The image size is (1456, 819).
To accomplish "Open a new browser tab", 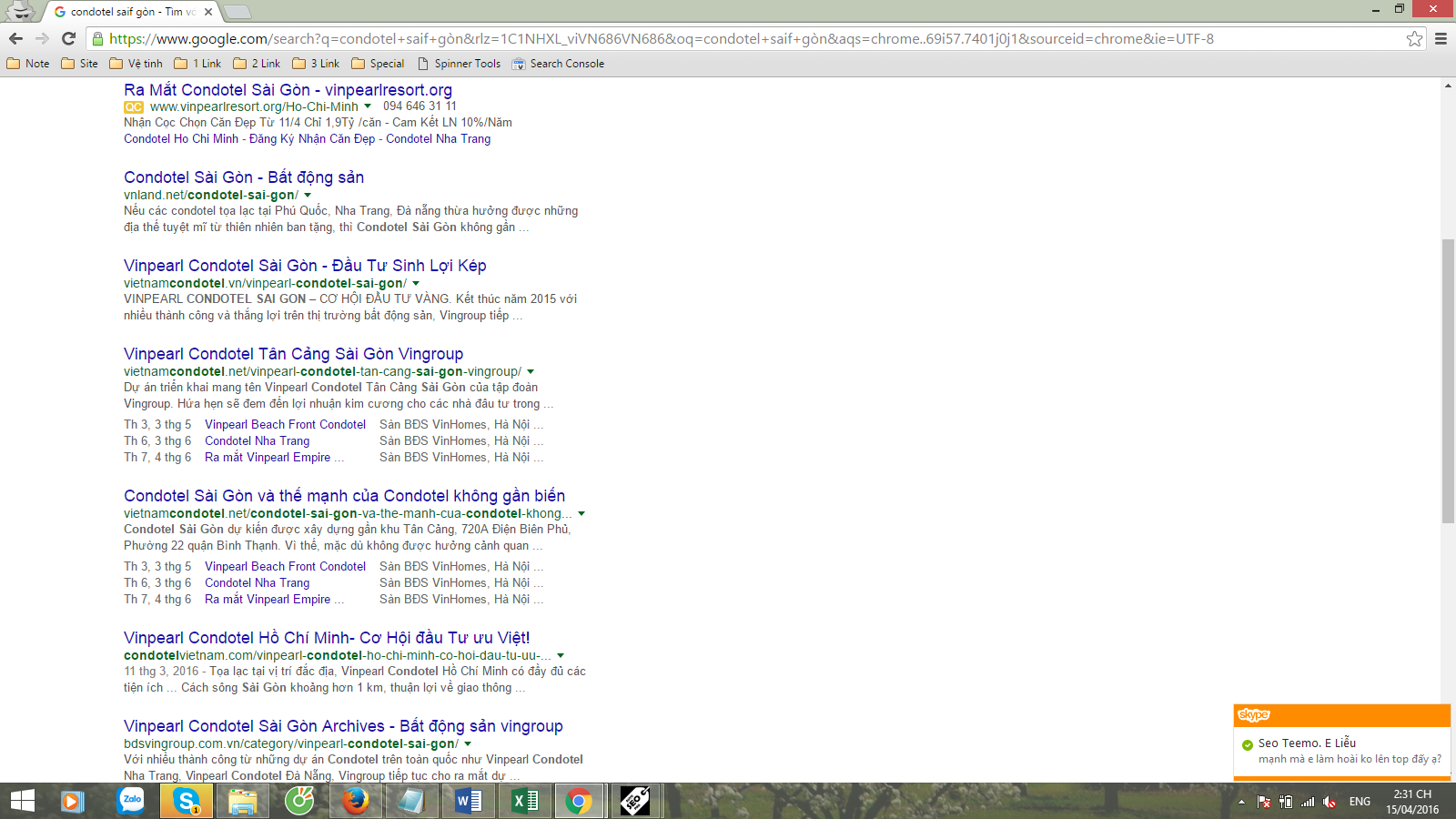I will coord(237,12).
